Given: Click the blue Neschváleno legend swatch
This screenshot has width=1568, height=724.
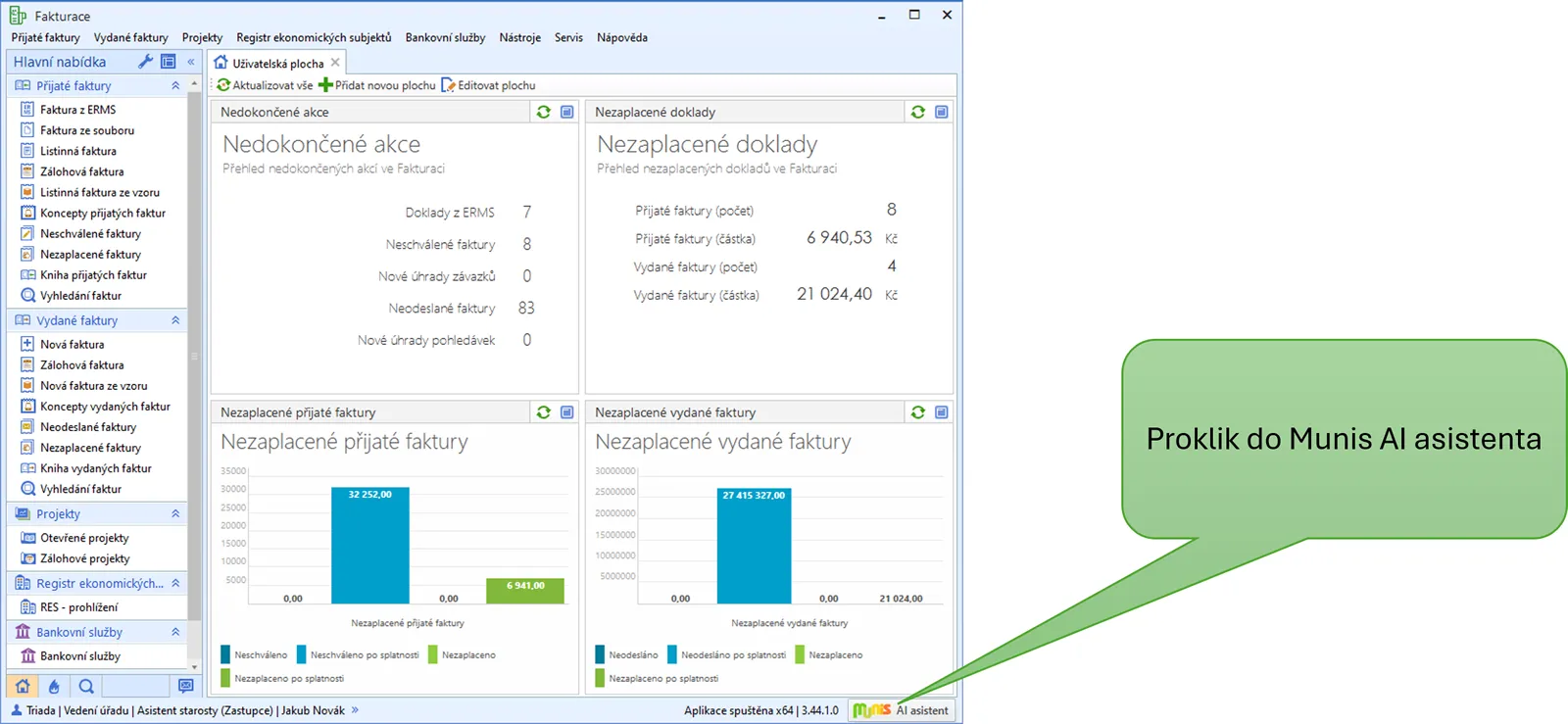Looking at the screenshot, I should coord(226,654).
